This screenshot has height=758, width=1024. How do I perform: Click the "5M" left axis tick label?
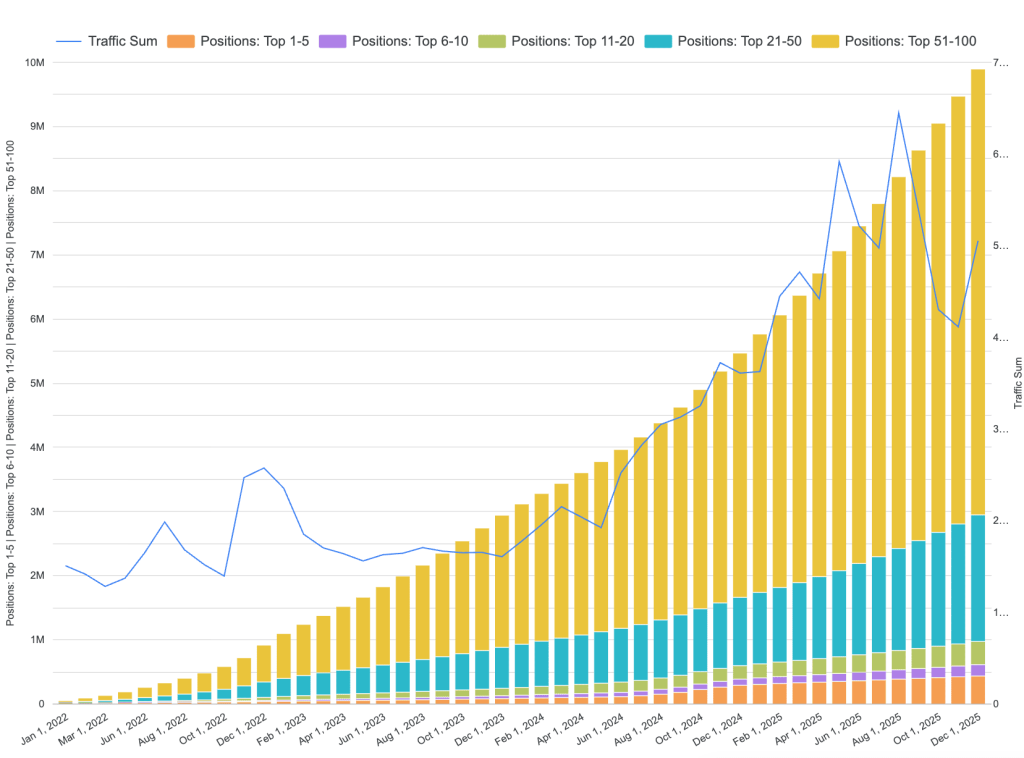pyautogui.click(x=36, y=383)
